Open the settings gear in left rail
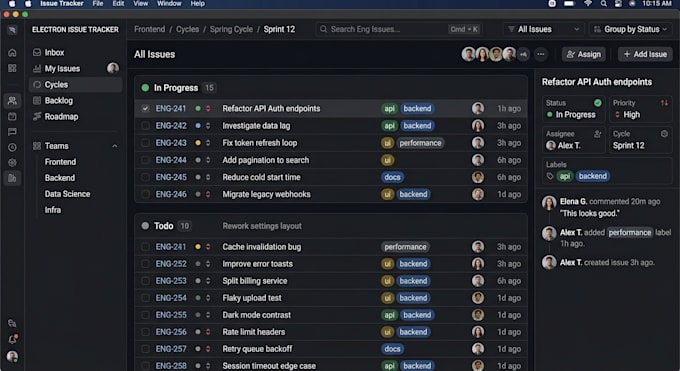 (12, 162)
